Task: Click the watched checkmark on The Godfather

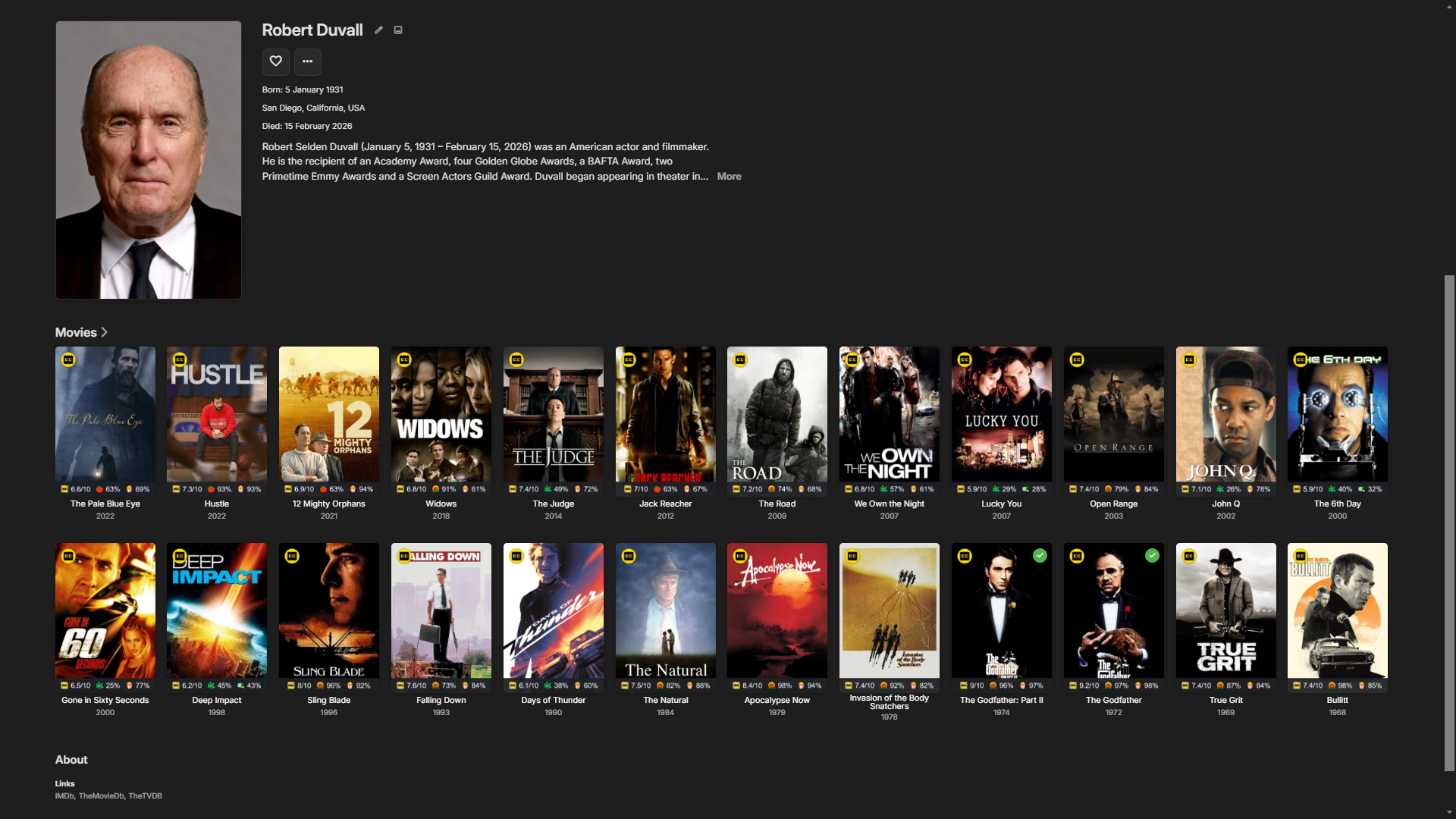Action: 1152,556
